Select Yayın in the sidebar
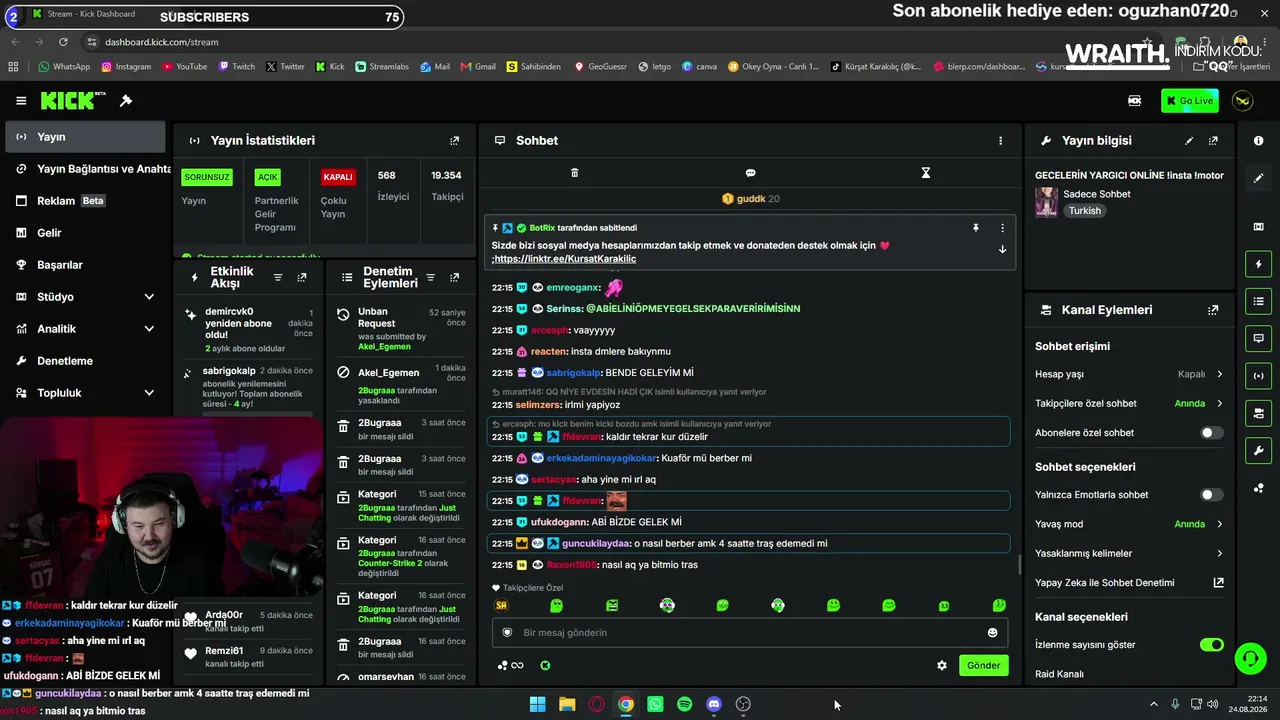Viewport: 1280px width, 720px height. pyautogui.click(x=85, y=137)
